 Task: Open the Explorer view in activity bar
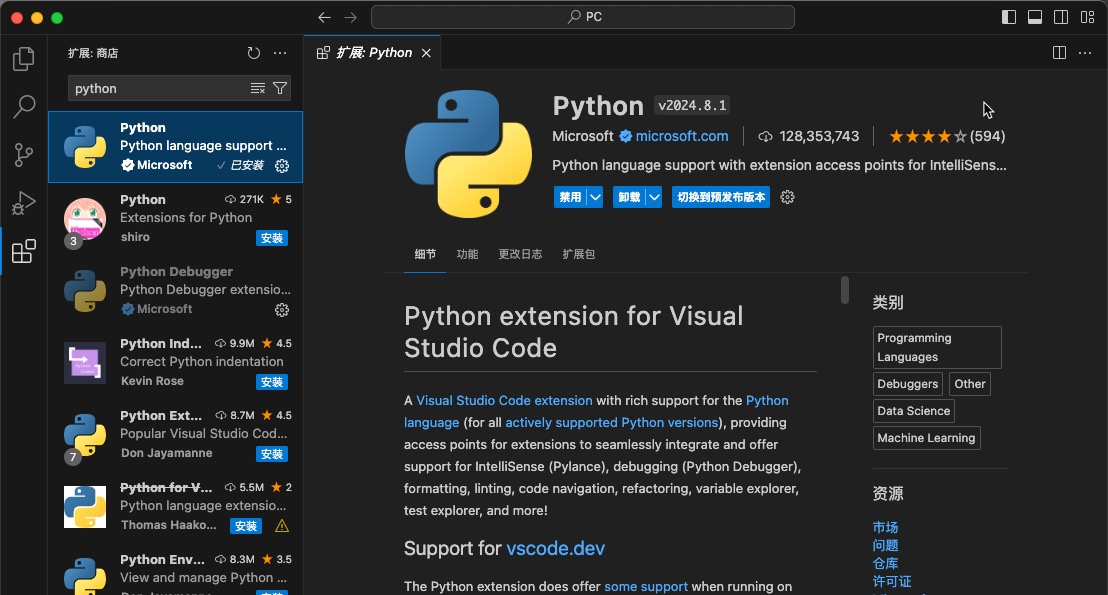(x=23, y=59)
